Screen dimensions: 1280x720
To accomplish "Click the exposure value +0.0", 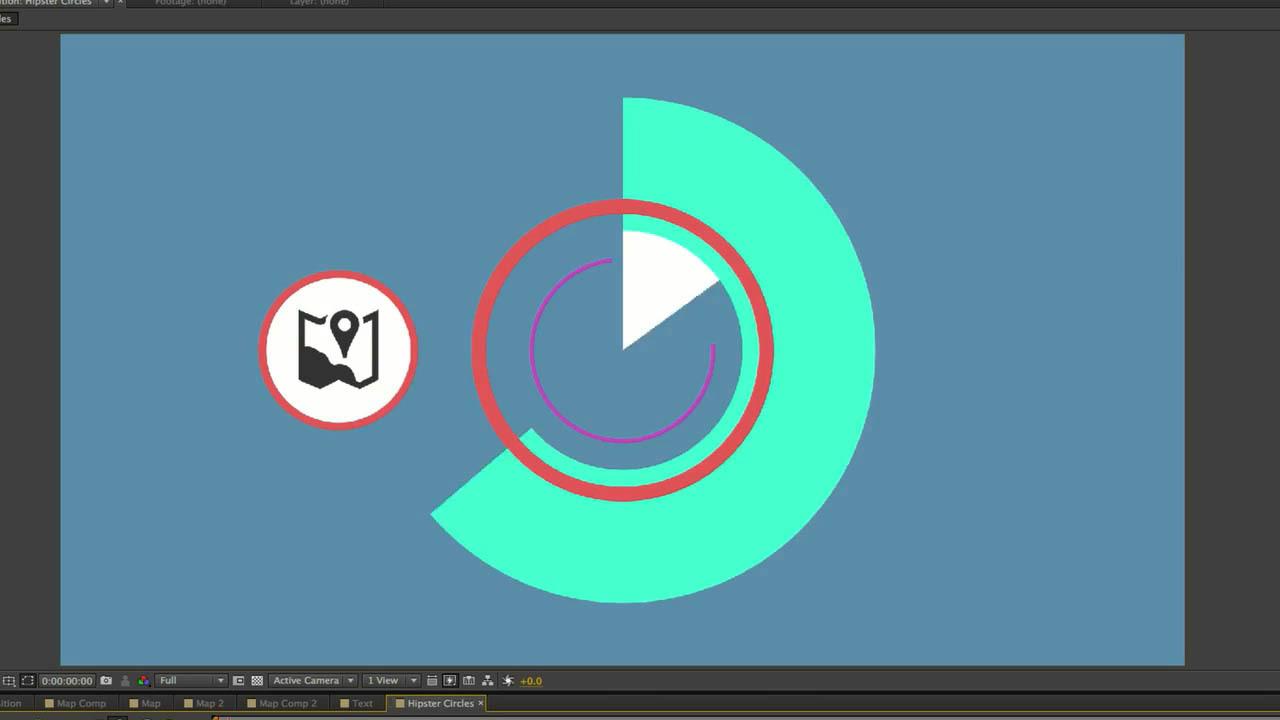I will (531, 681).
